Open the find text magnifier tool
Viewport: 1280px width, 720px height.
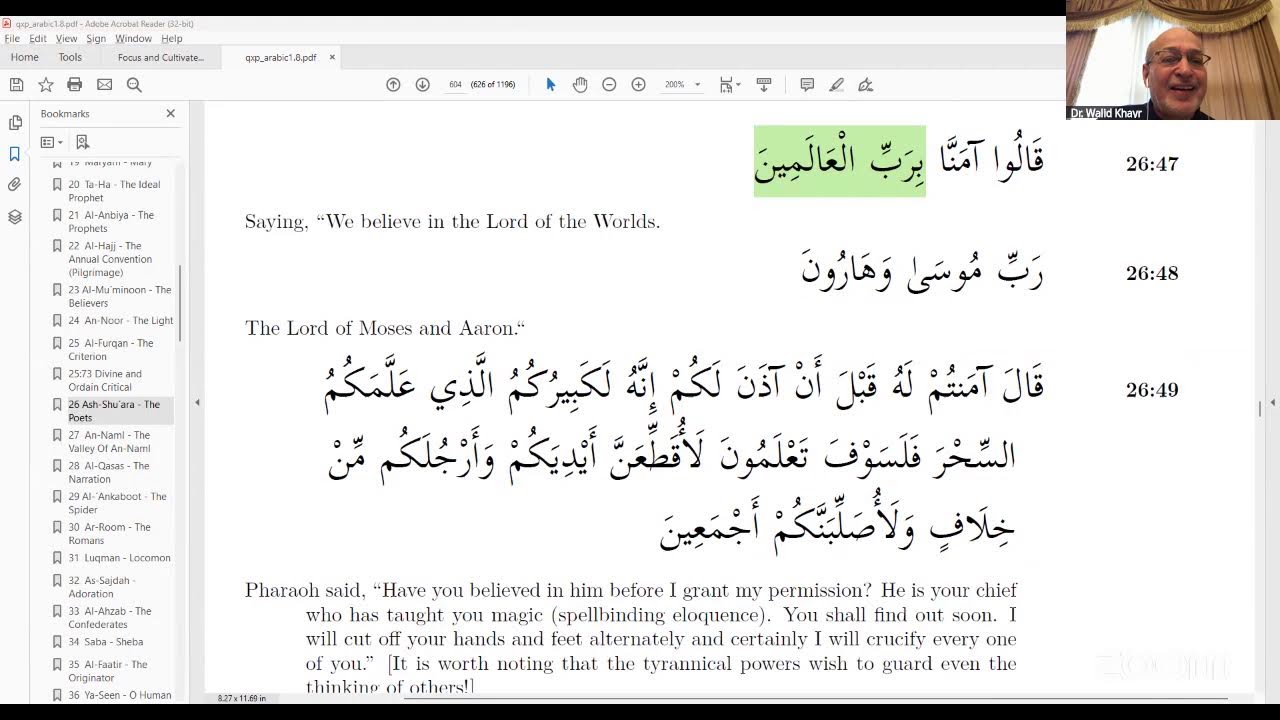(x=134, y=85)
